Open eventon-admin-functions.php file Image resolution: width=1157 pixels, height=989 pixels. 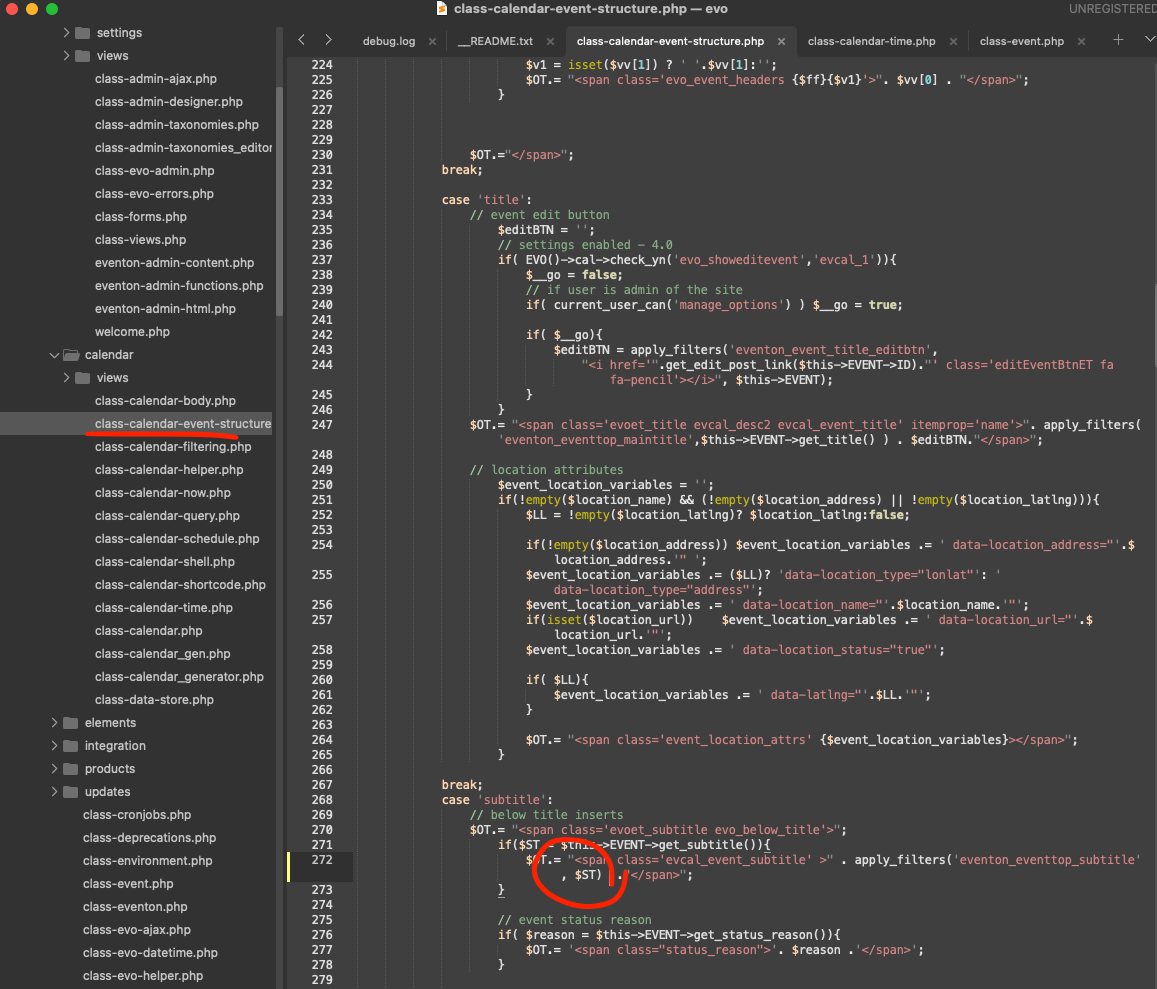(x=179, y=285)
